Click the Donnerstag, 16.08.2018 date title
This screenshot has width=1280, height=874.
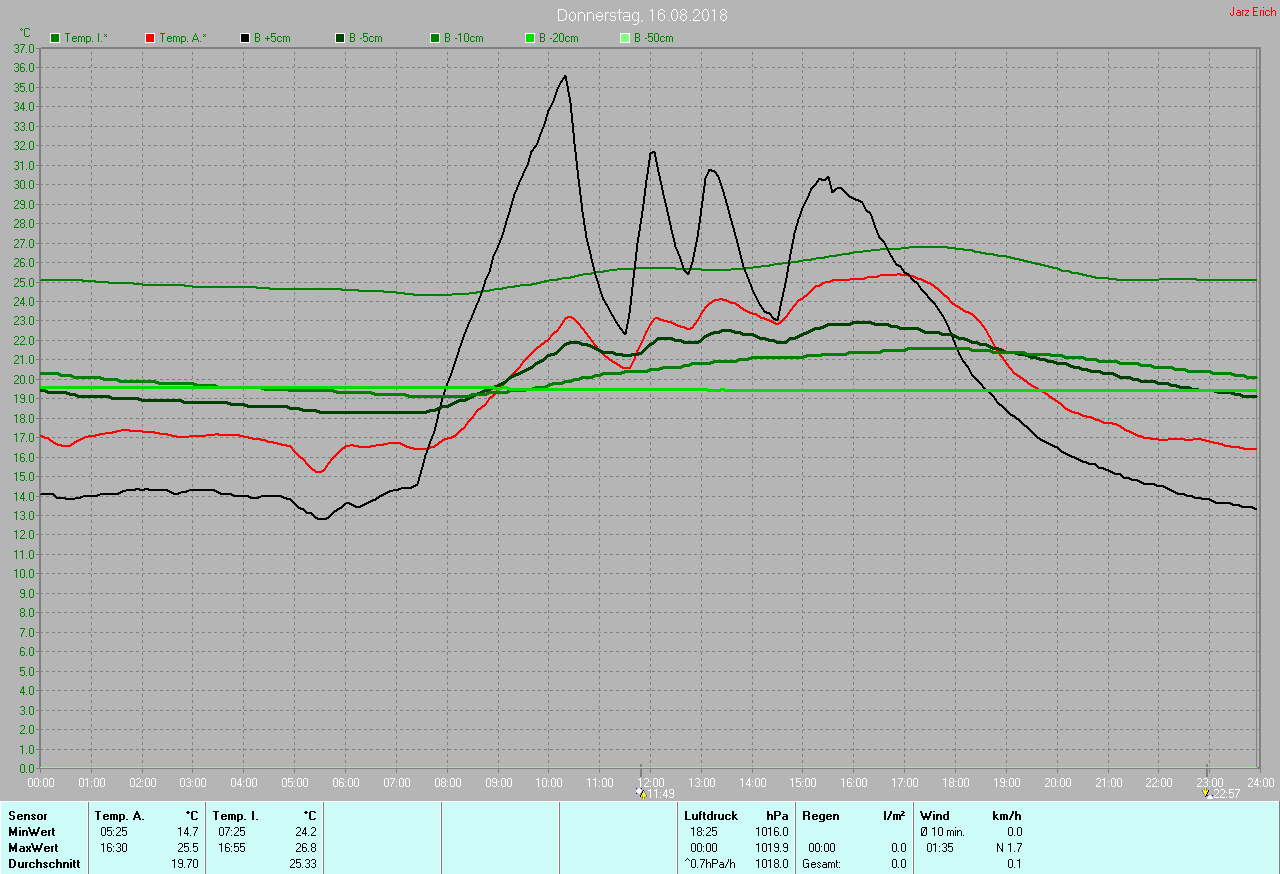pyautogui.click(x=642, y=15)
